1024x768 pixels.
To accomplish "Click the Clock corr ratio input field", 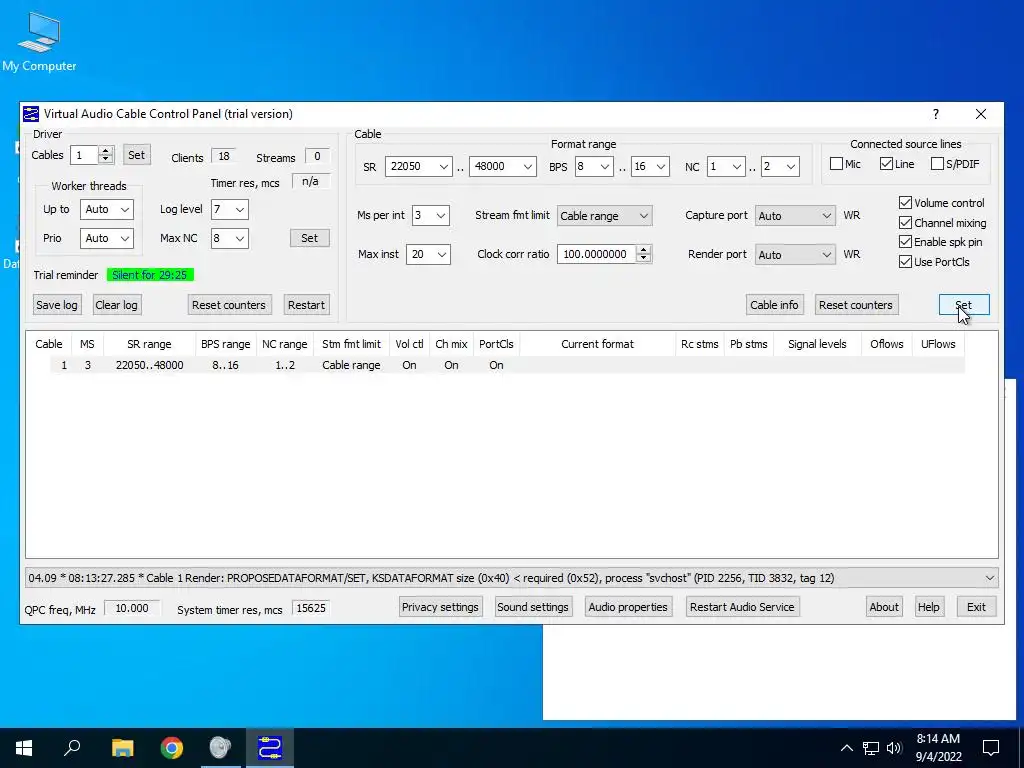I will coord(597,254).
